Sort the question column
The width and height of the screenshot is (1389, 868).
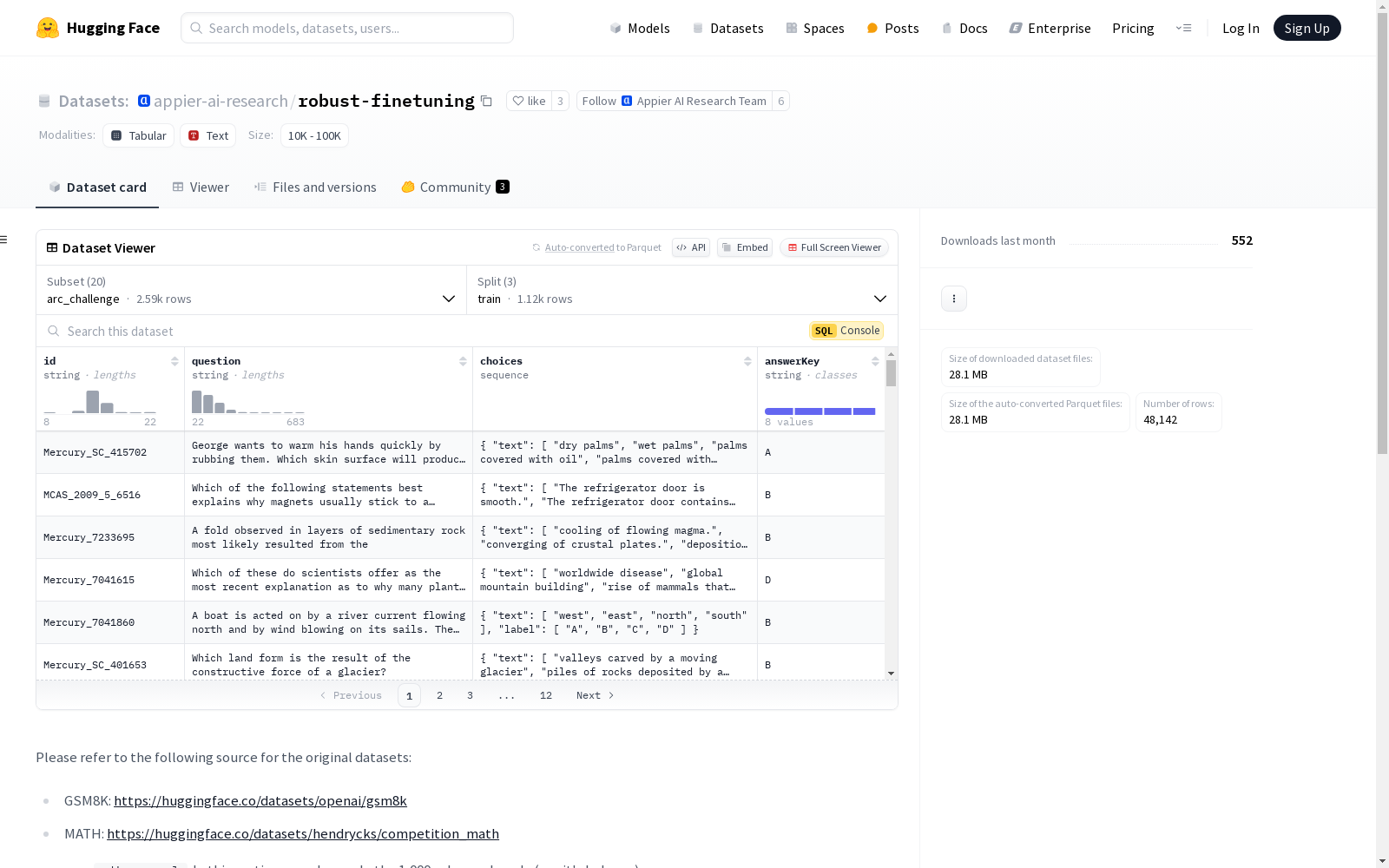tap(463, 361)
